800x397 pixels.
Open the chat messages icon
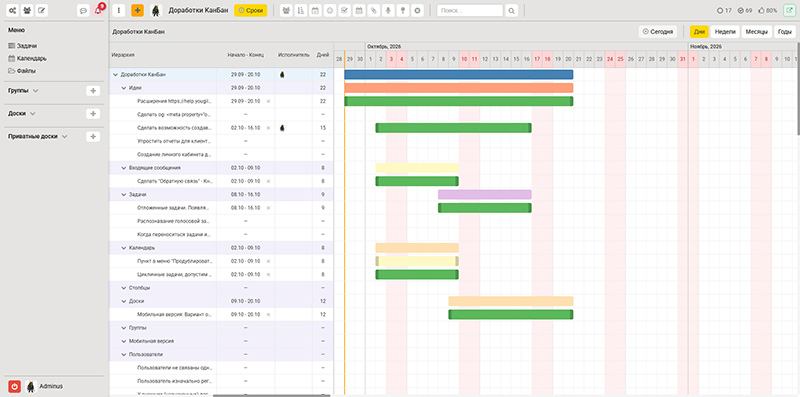coord(83,10)
